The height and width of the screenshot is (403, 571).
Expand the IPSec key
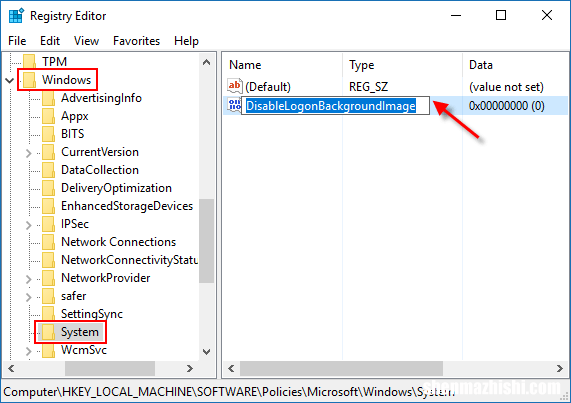pos(29,225)
